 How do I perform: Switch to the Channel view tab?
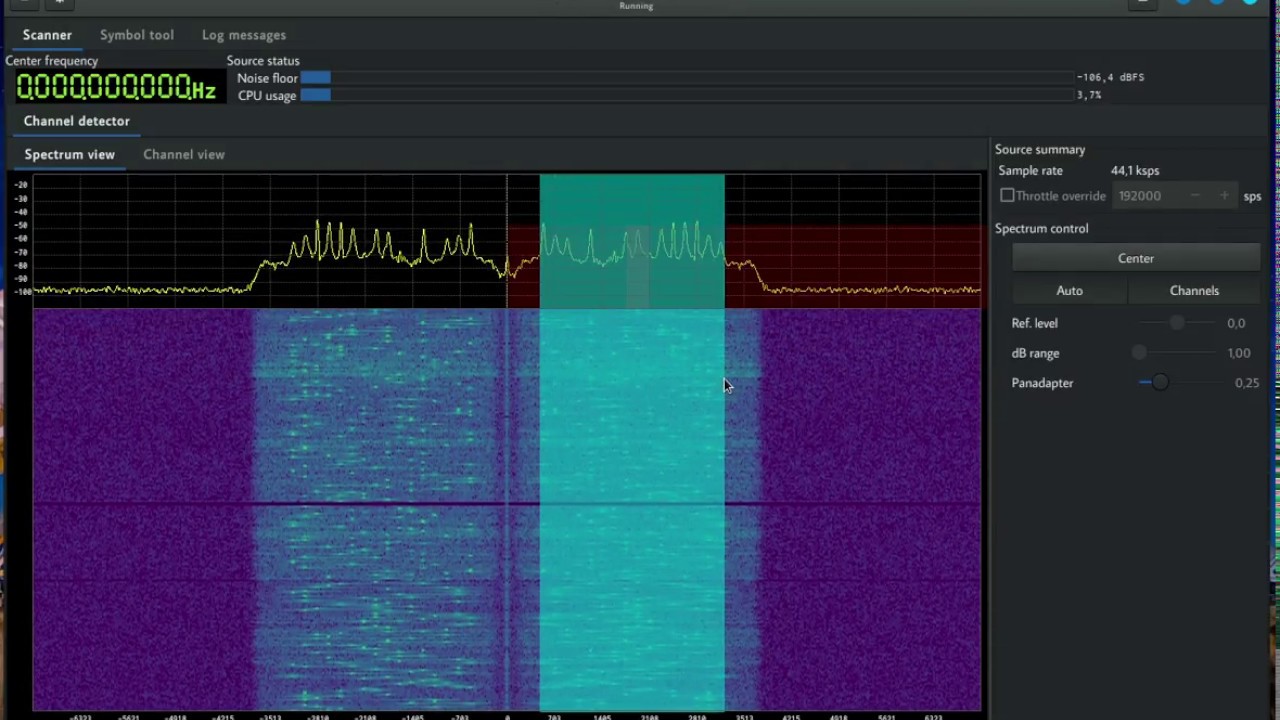click(184, 155)
